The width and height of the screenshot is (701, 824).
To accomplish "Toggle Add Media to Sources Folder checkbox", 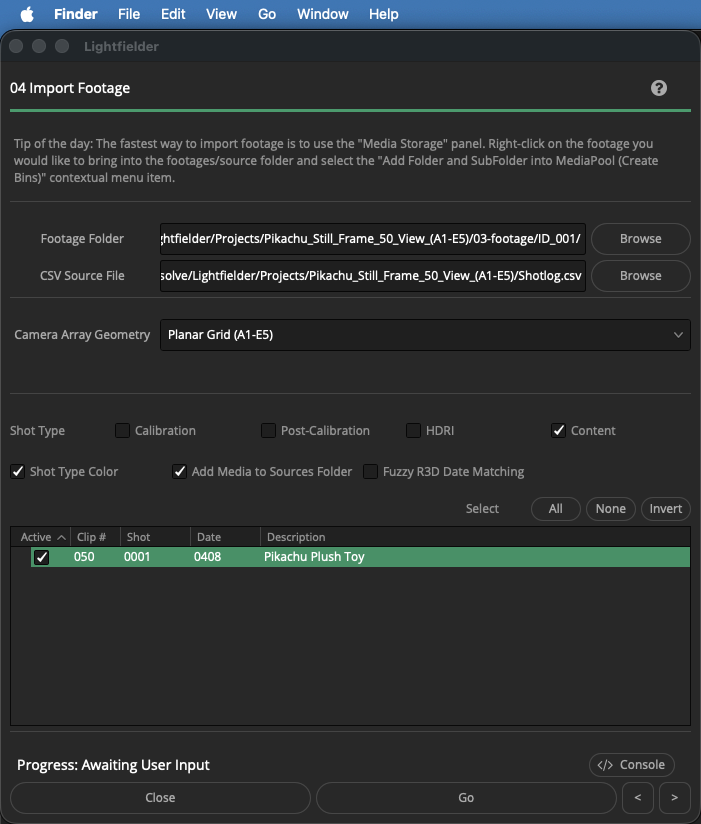I will 180,472.
